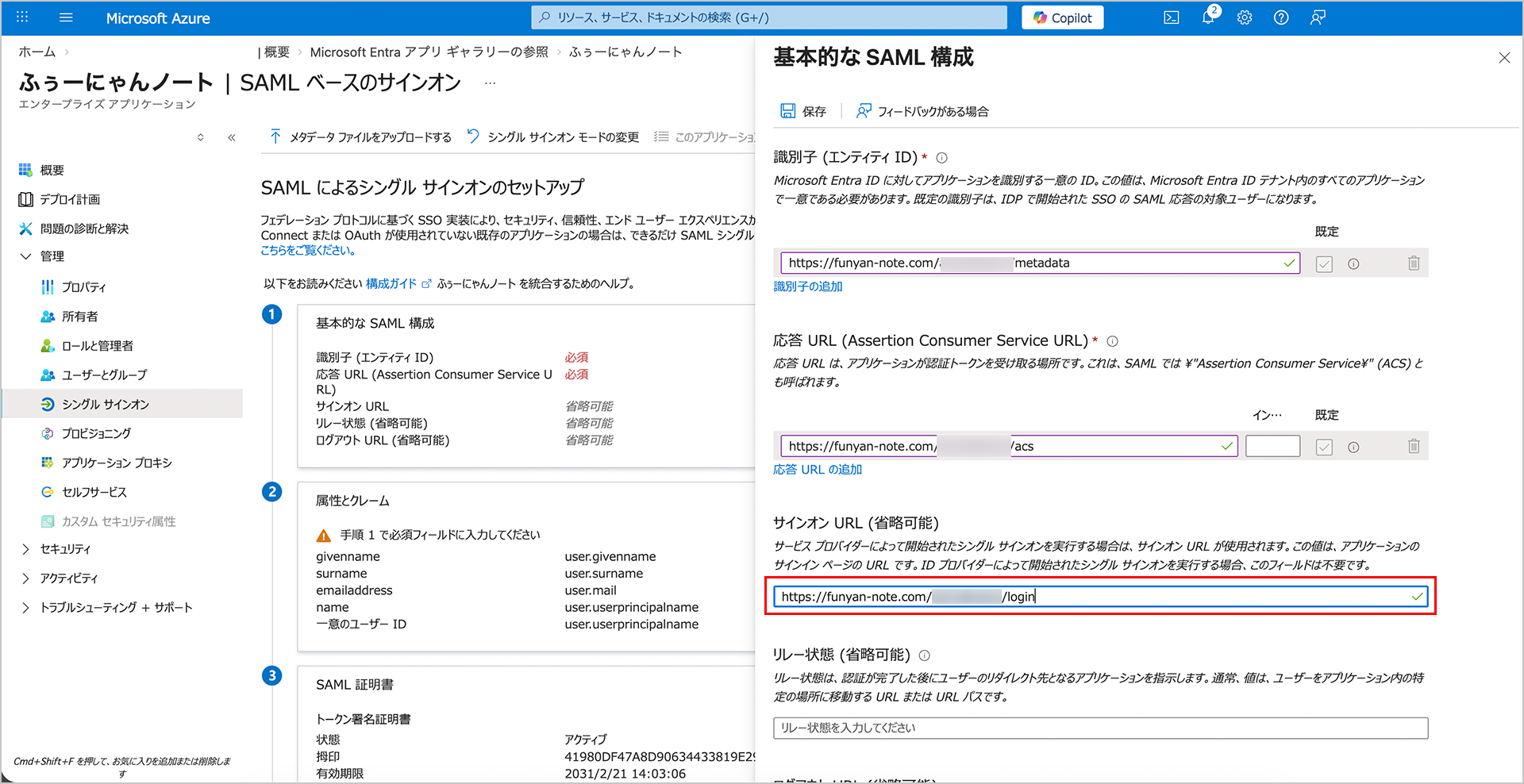
Task: Select プロビジョニング in the left menu
Action: 96,433
